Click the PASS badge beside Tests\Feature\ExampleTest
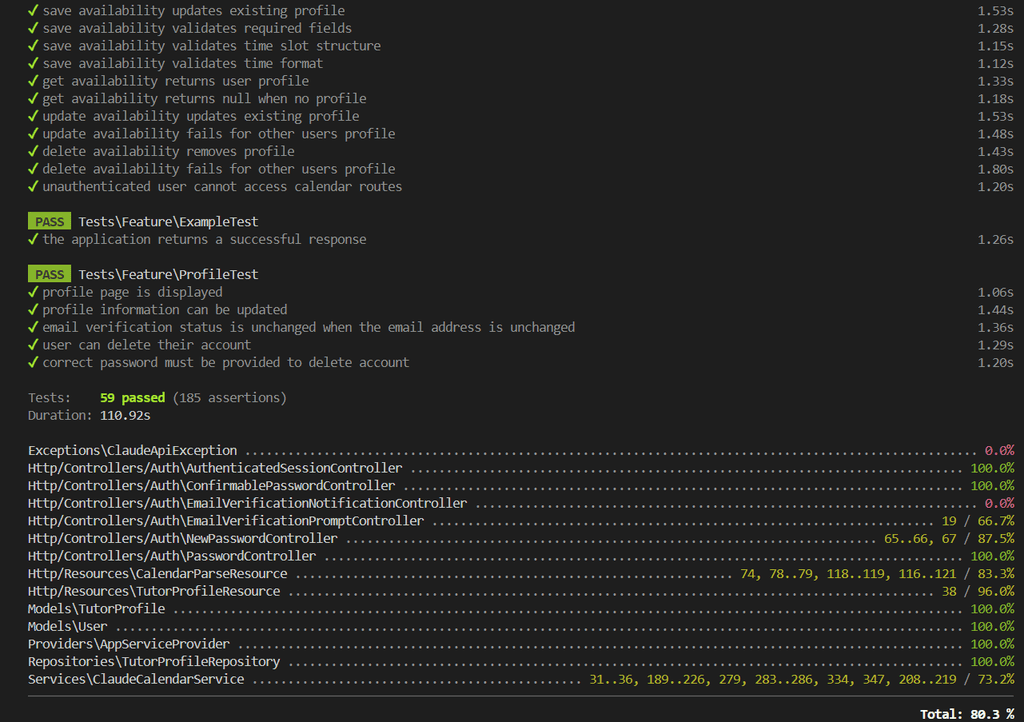This screenshot has height=722, width=1024. pyautogui.click(x=49, y=222)
